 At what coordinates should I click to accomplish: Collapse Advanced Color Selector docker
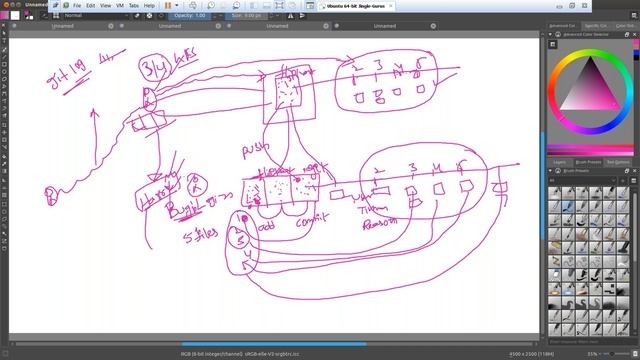[x=550, y=35]
